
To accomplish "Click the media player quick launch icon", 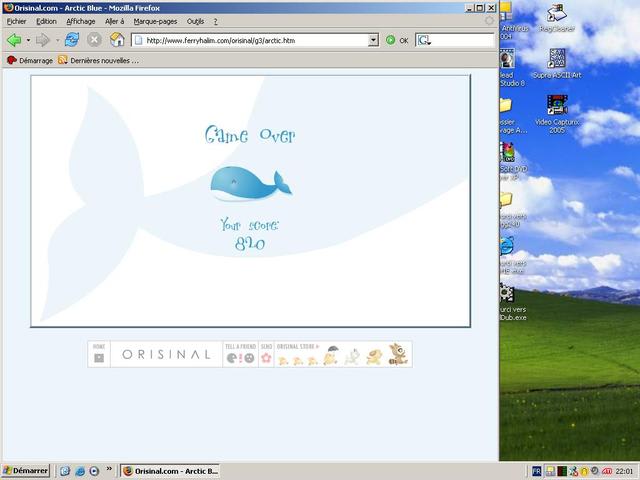I will pyautogui.click(x=94, y=471).
